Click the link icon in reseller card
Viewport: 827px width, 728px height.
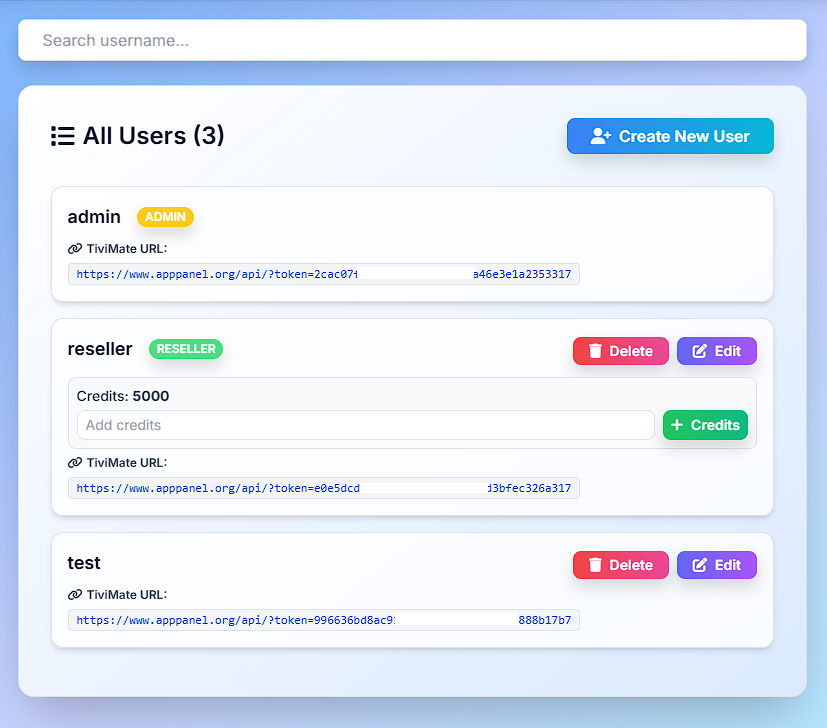coord(75,463)
